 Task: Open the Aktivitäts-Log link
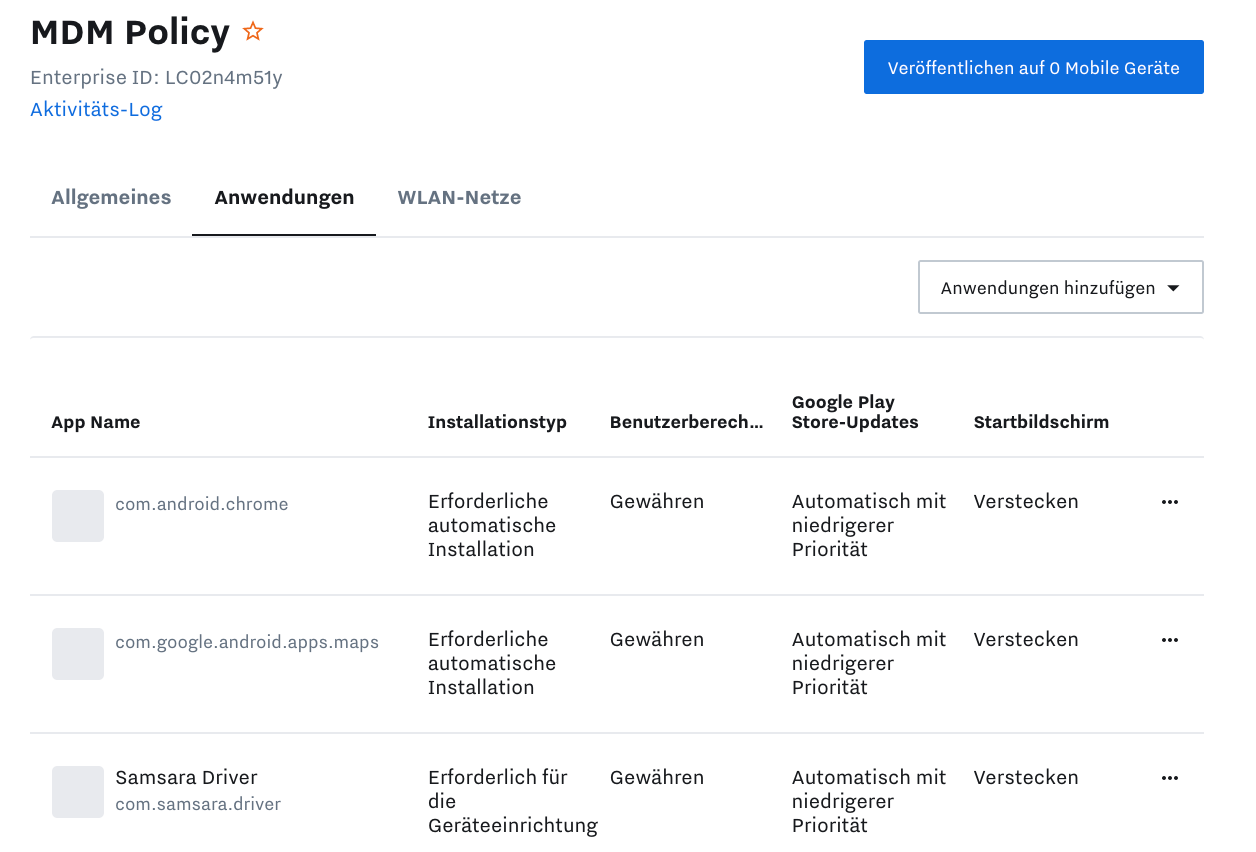[x=96, y=110]
